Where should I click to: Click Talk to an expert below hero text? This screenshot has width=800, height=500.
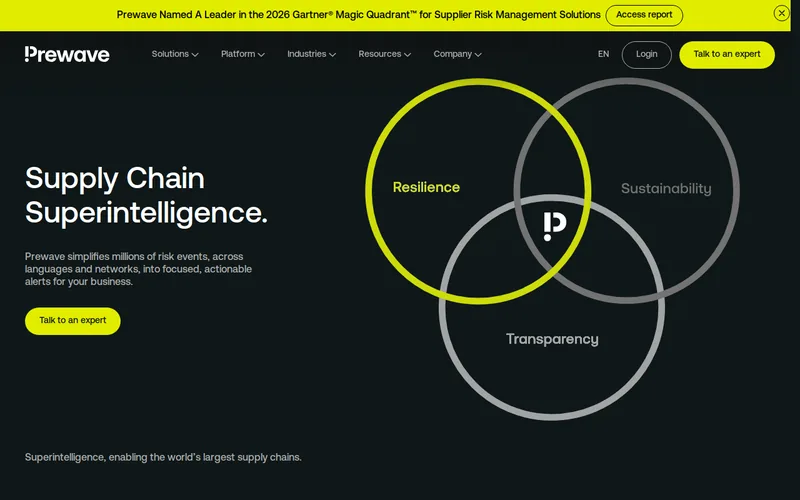tap(72, 321)
